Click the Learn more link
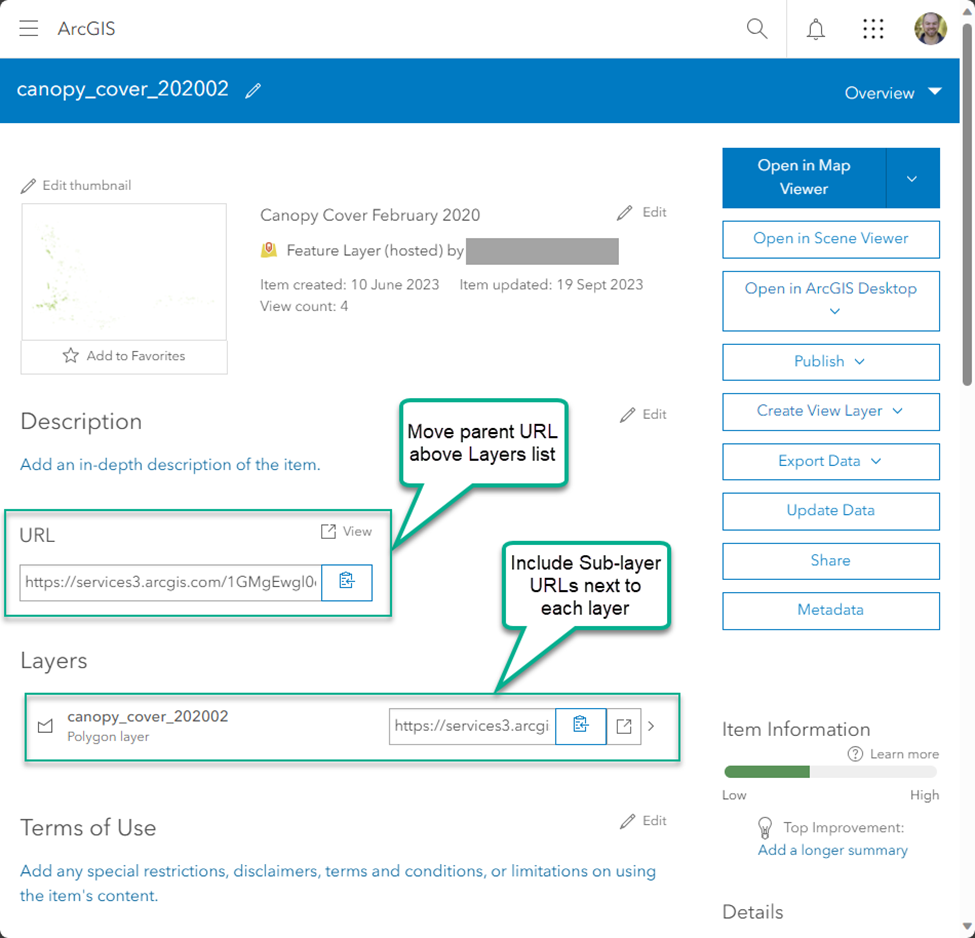The image size is (975, 938). 904,754
